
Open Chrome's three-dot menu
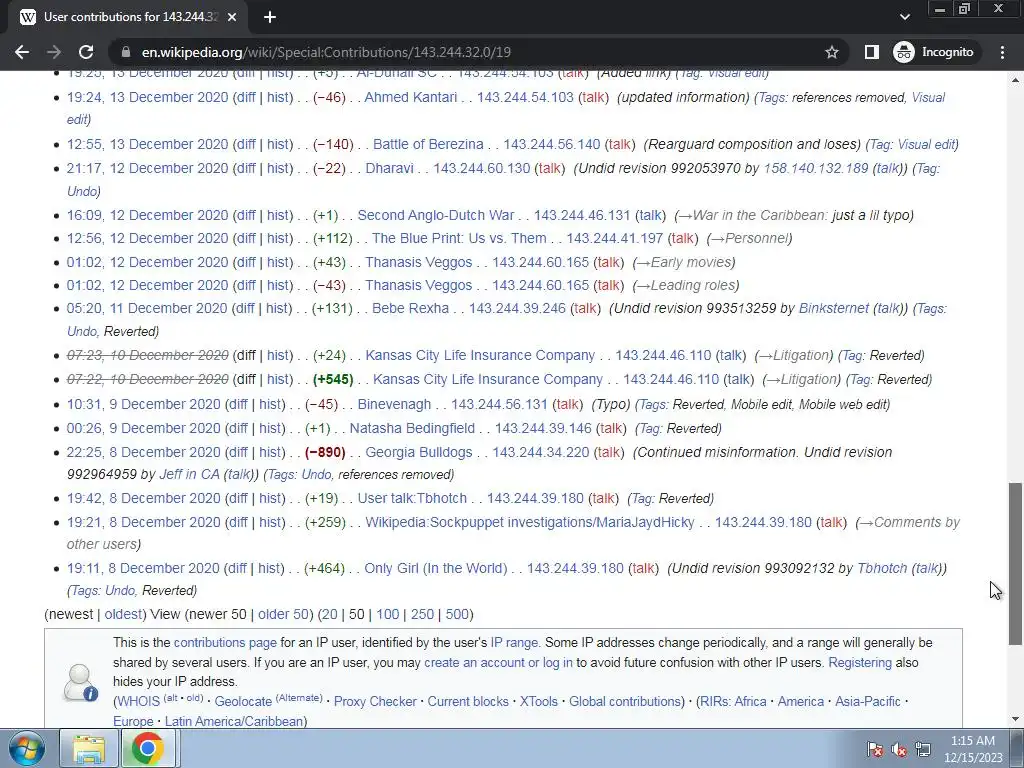(1002, 52)
